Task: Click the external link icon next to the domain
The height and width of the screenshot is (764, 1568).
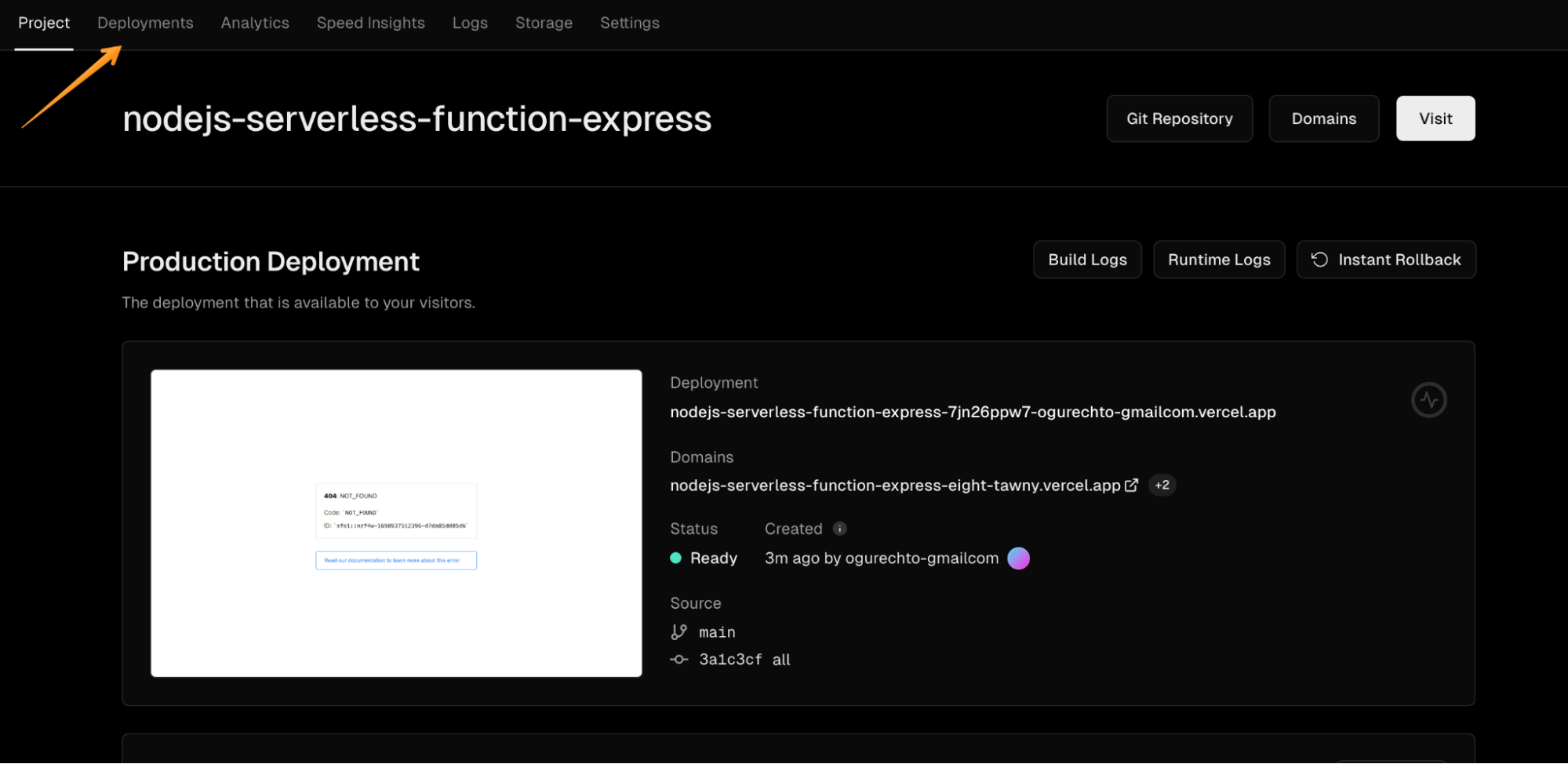Action: click(1131, 485)
